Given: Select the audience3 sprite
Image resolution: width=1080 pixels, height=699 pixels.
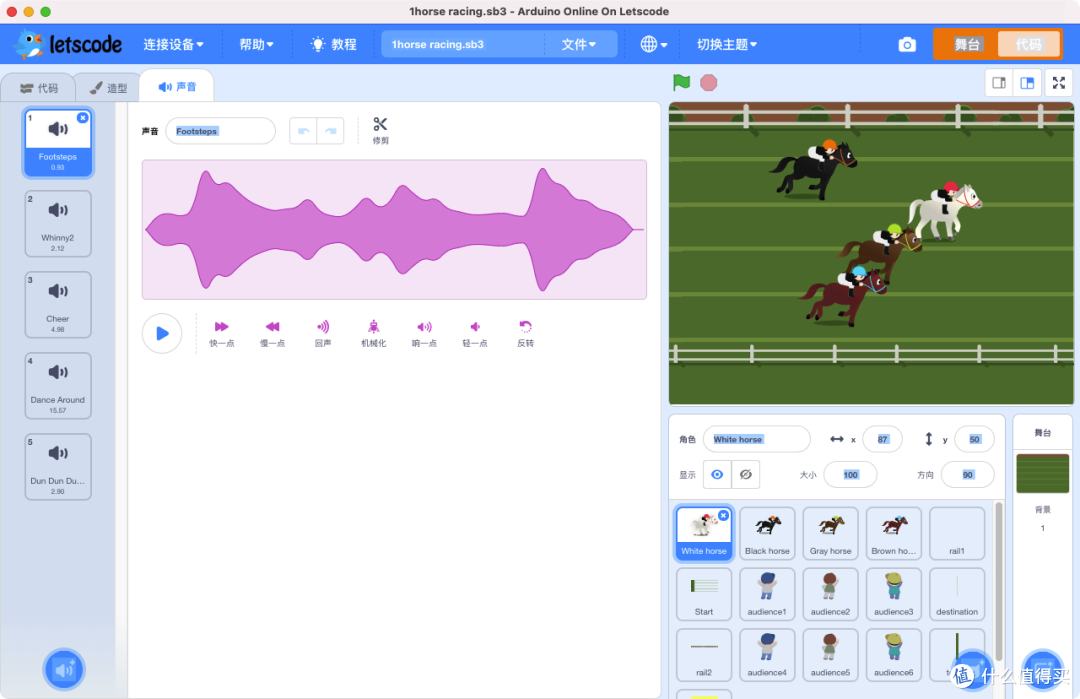Looking at the screenshot, I should [x=893, y=594].
